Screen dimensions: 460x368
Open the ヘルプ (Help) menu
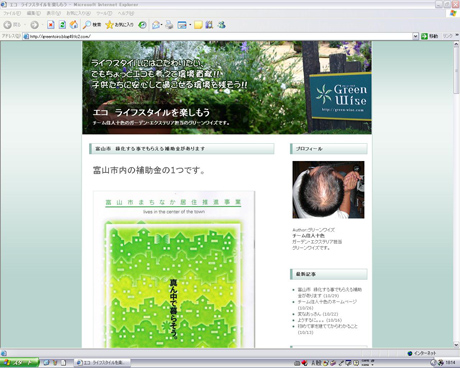[126, 13]
